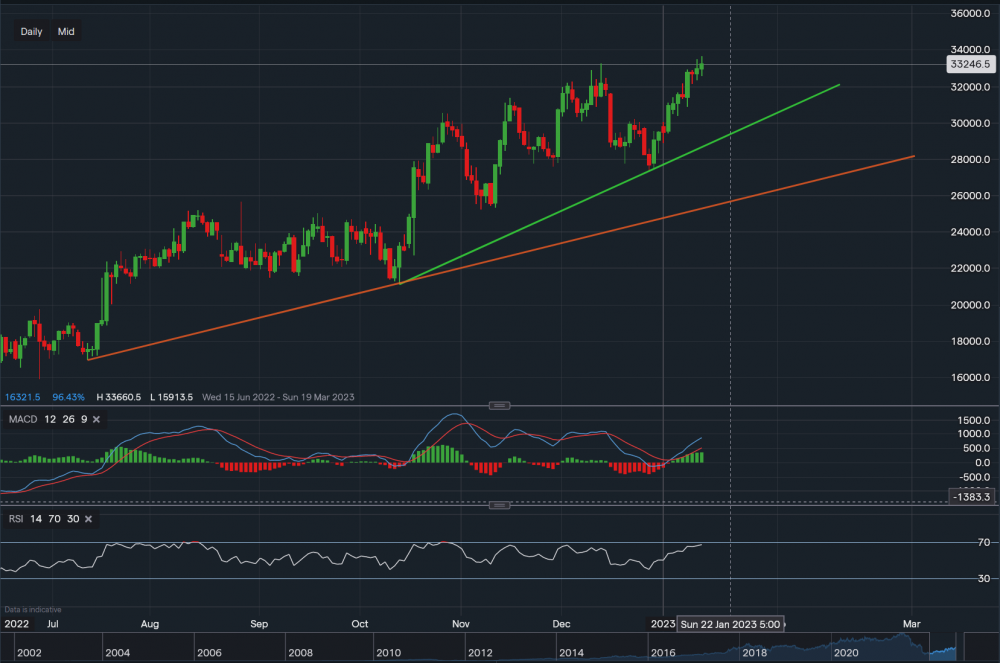This screenshot has height=663, width=1000.
Task: Click the Nov label on the date axis
Action: pyautogui.click(x=460, y=624)
